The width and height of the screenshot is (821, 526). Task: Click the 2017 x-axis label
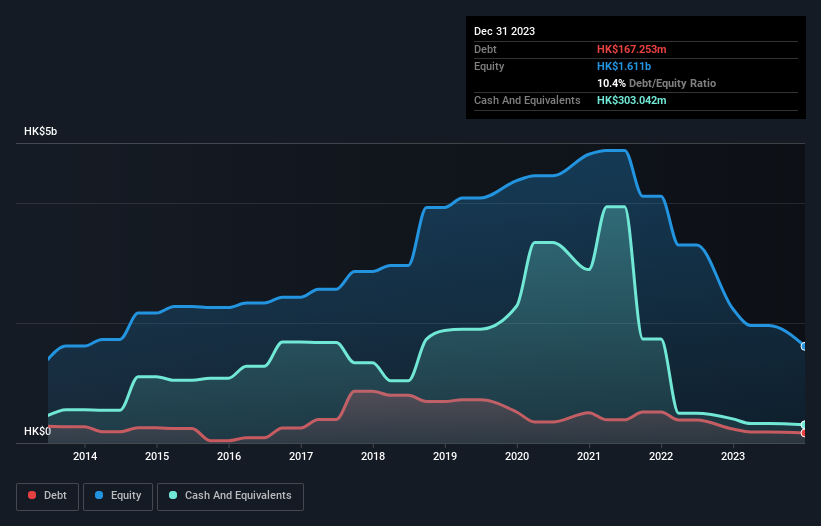[x=301, y=456]
